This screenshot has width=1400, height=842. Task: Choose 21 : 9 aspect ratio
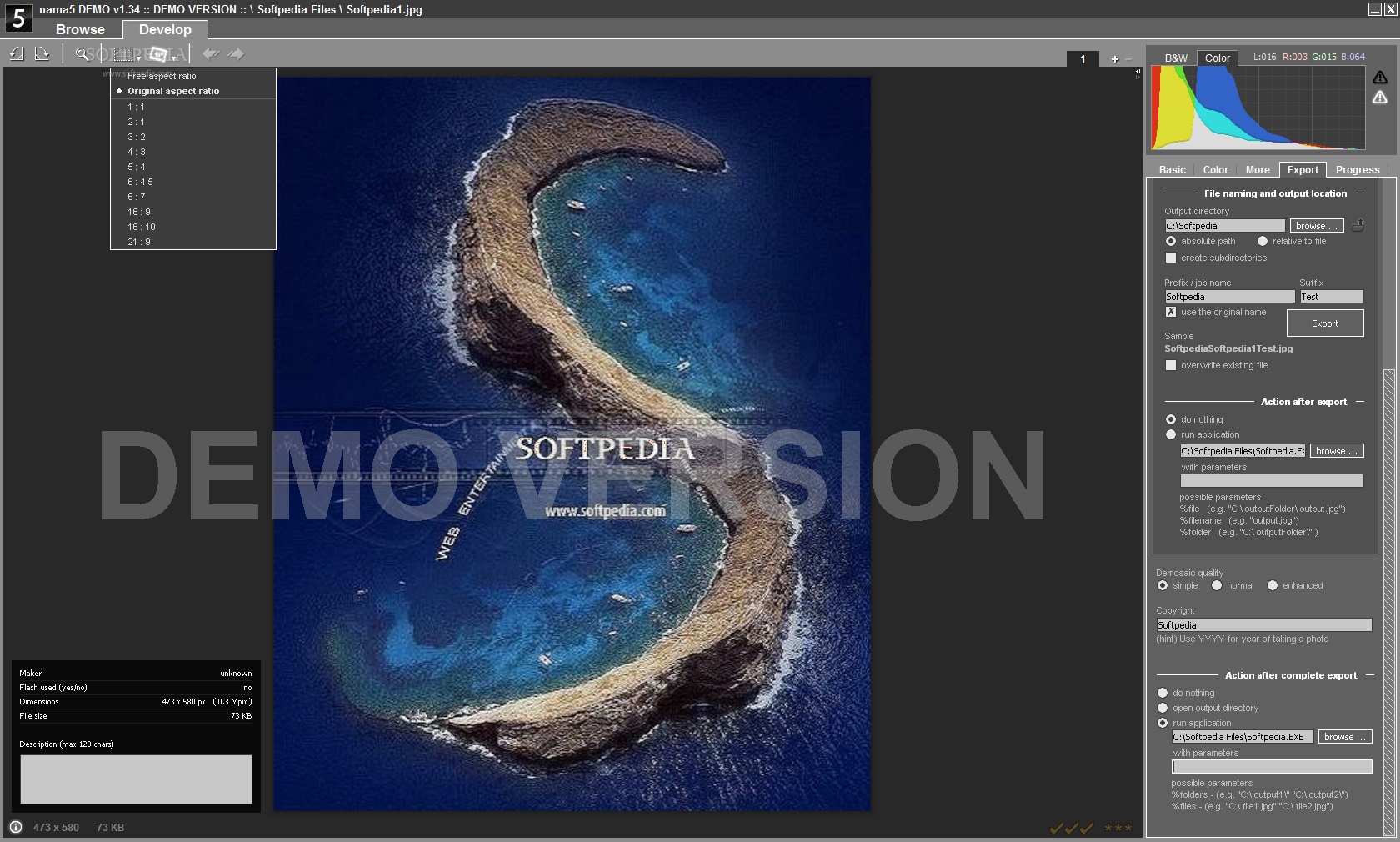click(x=193, y=242)
